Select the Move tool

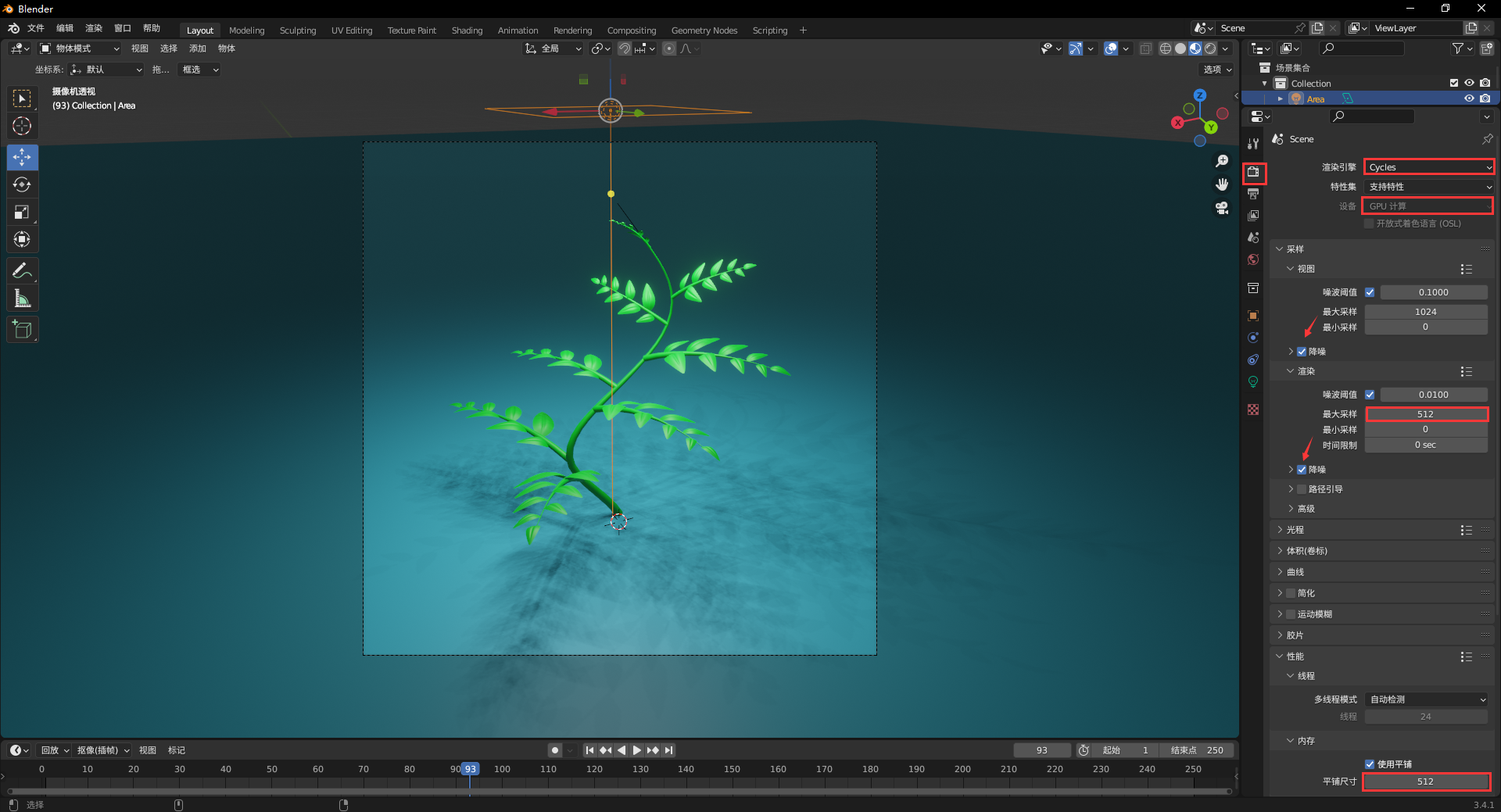point(22,157)
